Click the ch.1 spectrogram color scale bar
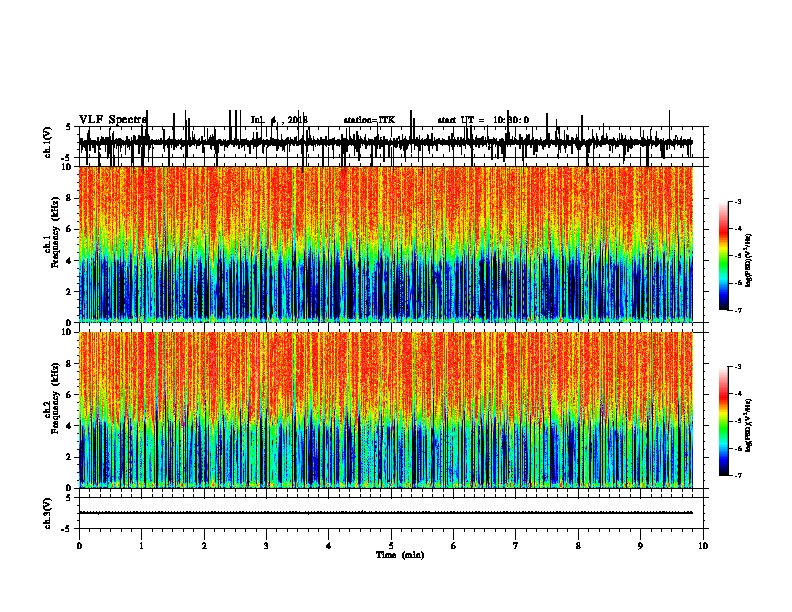The height and width of the screenshot is (612, 792). coord(724,256)
